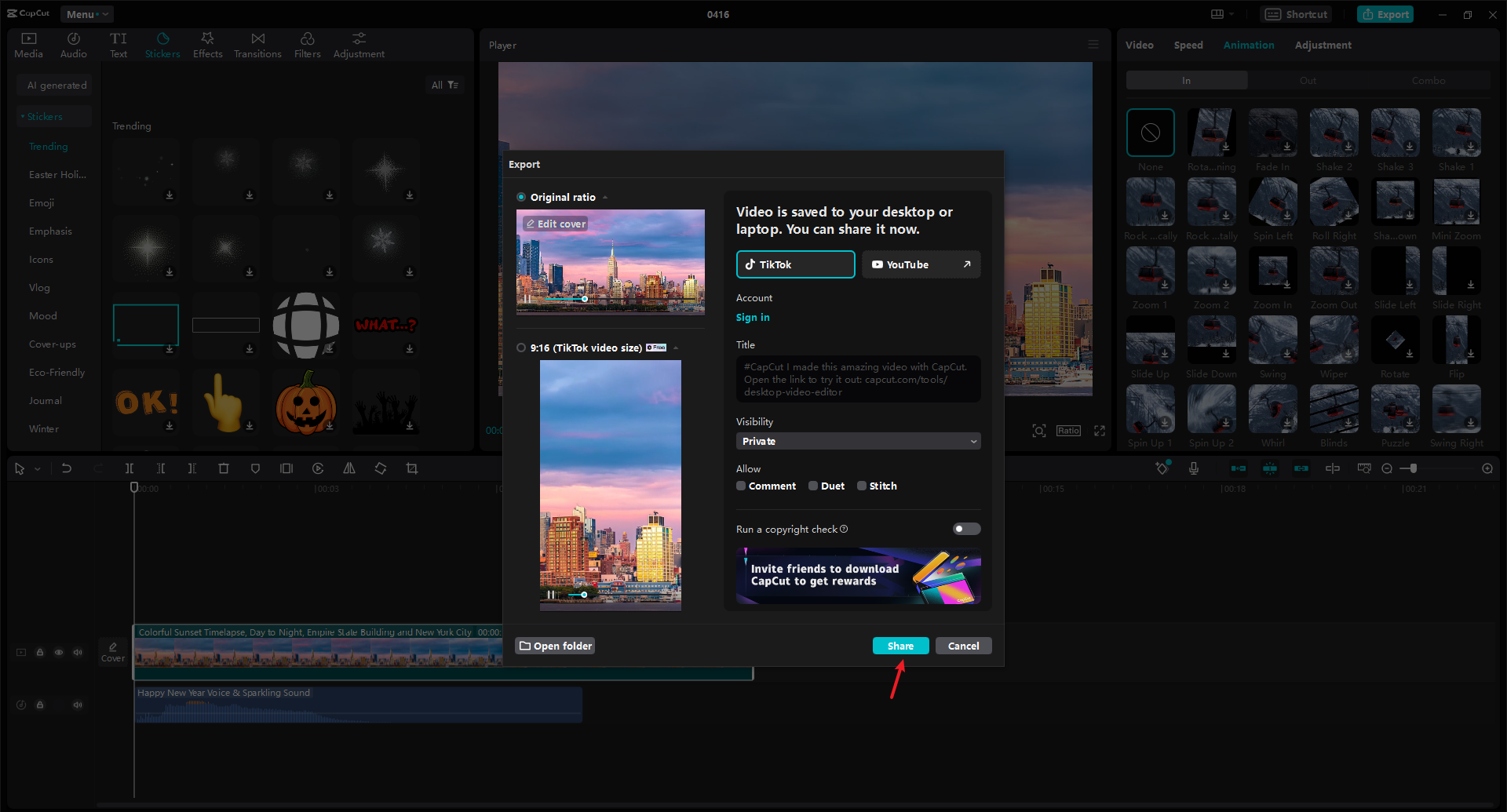Image resolution: width=1507 pixels, height=812 pixels.
Task: Open the Visibility Private dropdown
Action: (x=858, y=441)
